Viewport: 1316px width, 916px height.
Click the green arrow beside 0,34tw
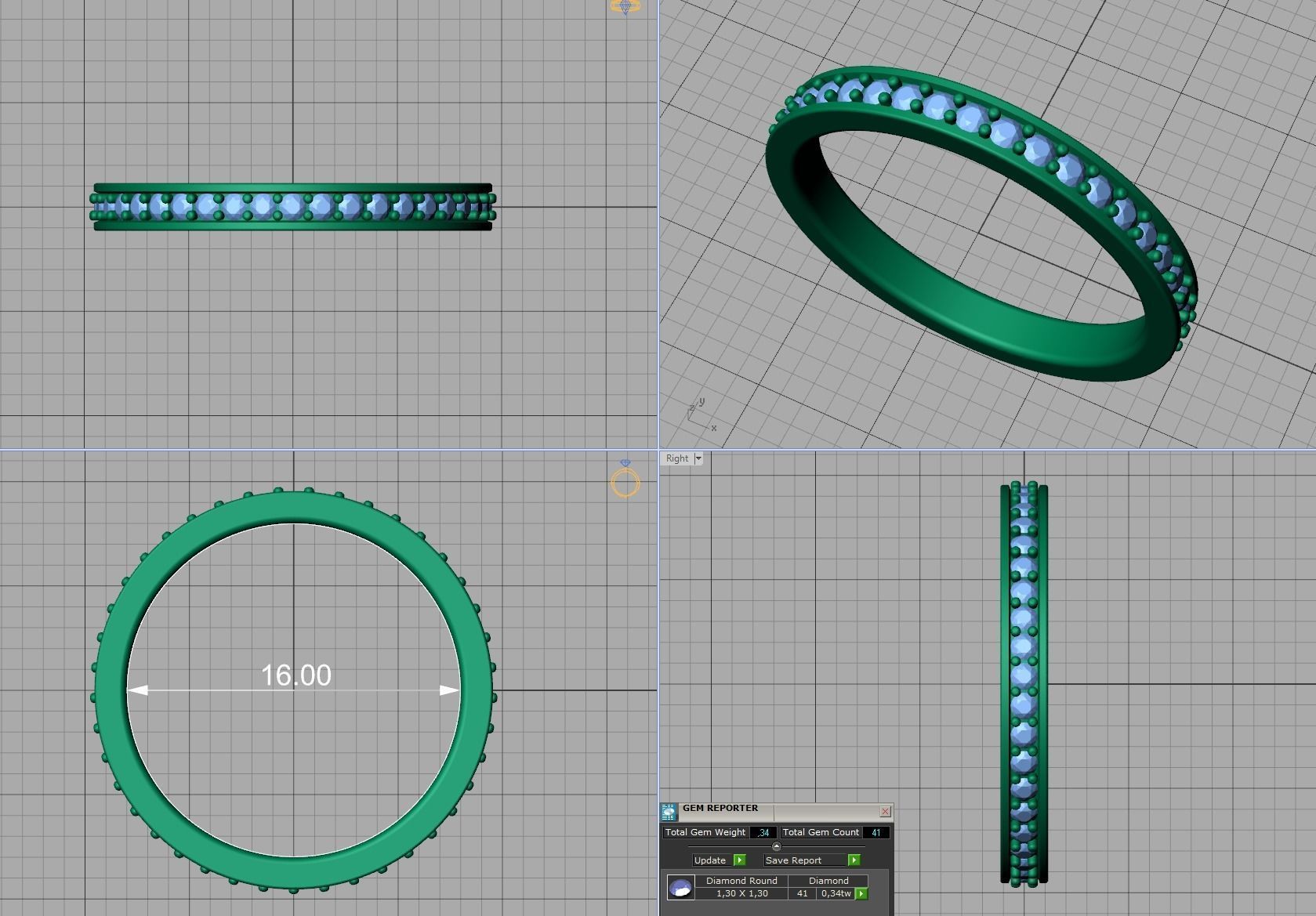pos(861,893)
